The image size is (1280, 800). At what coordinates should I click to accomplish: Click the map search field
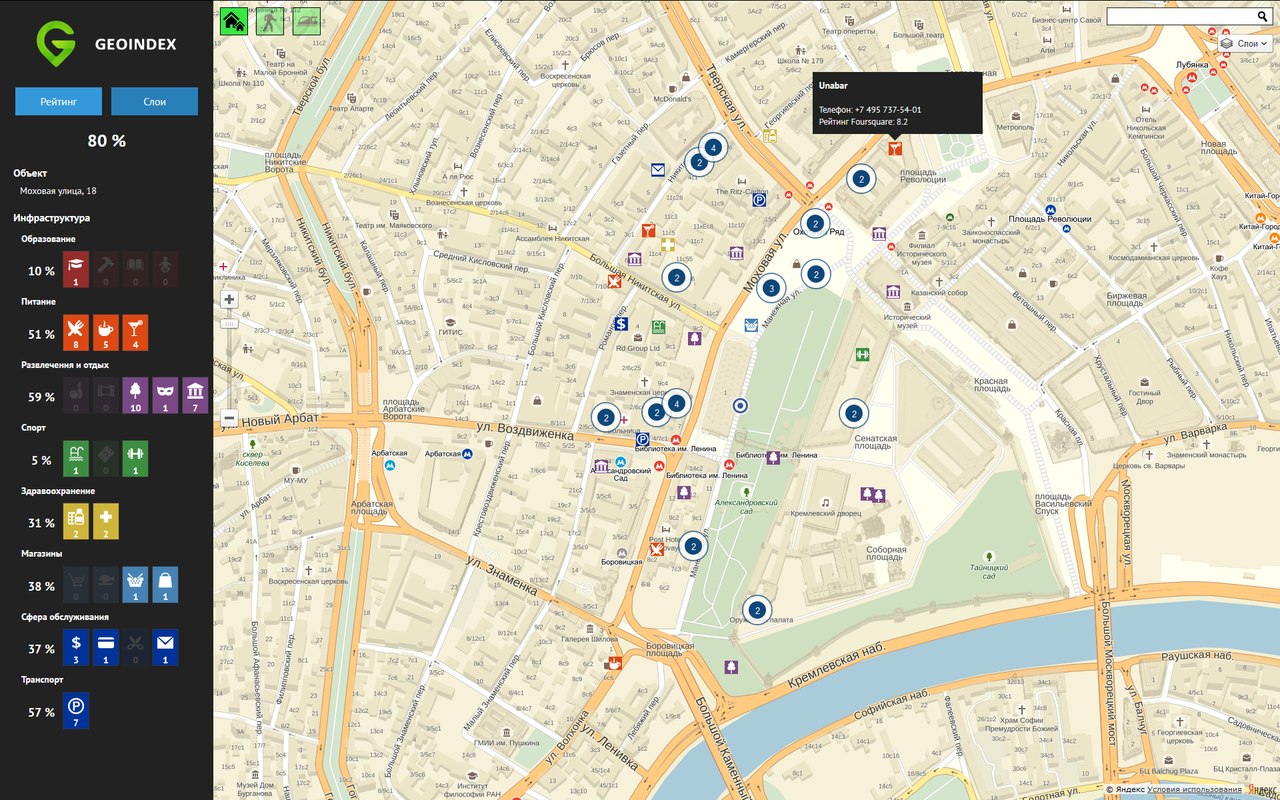[1179, 17]
